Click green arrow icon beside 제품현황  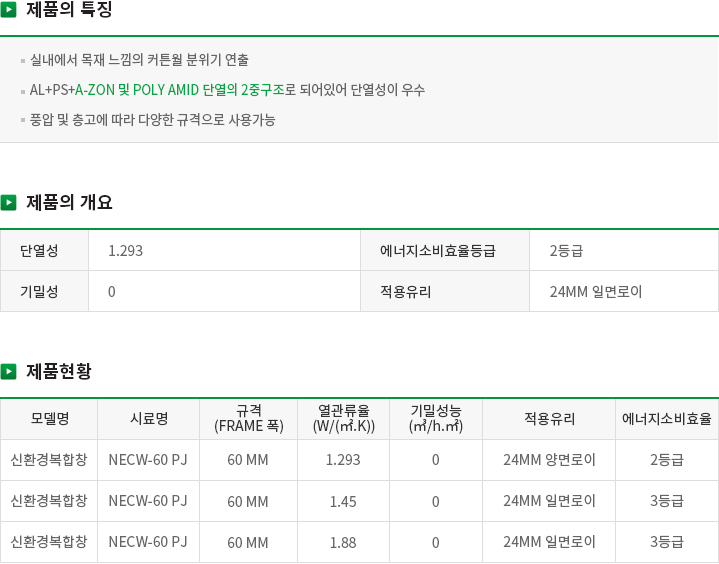pyautogui.click(x=8, y=371)
